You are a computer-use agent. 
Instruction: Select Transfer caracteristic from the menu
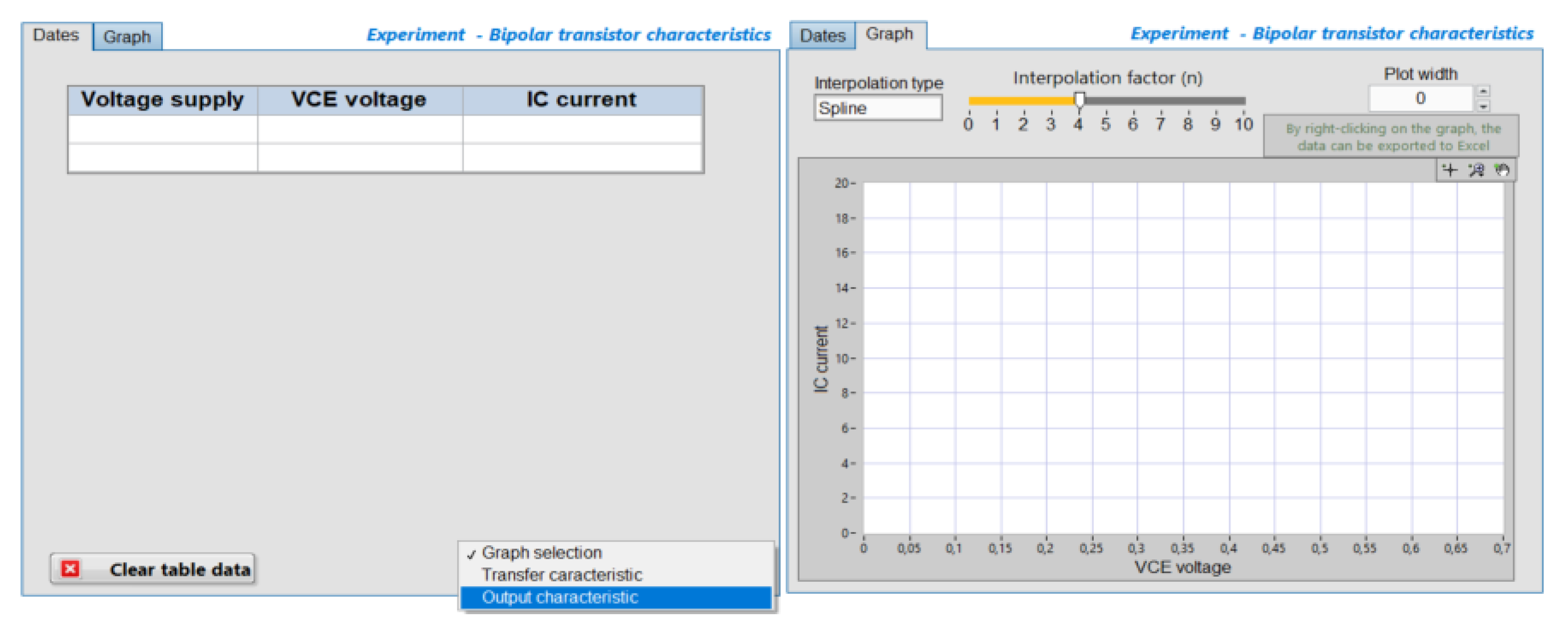tap(561, 574)
